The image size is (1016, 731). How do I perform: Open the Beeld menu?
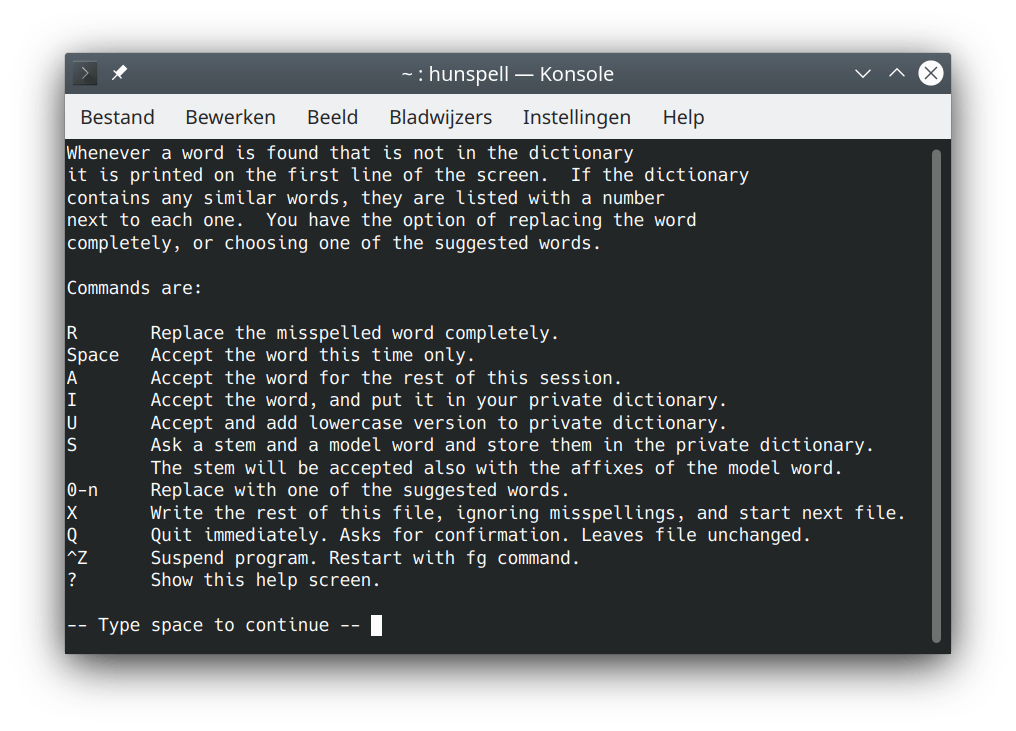[332, 117]
